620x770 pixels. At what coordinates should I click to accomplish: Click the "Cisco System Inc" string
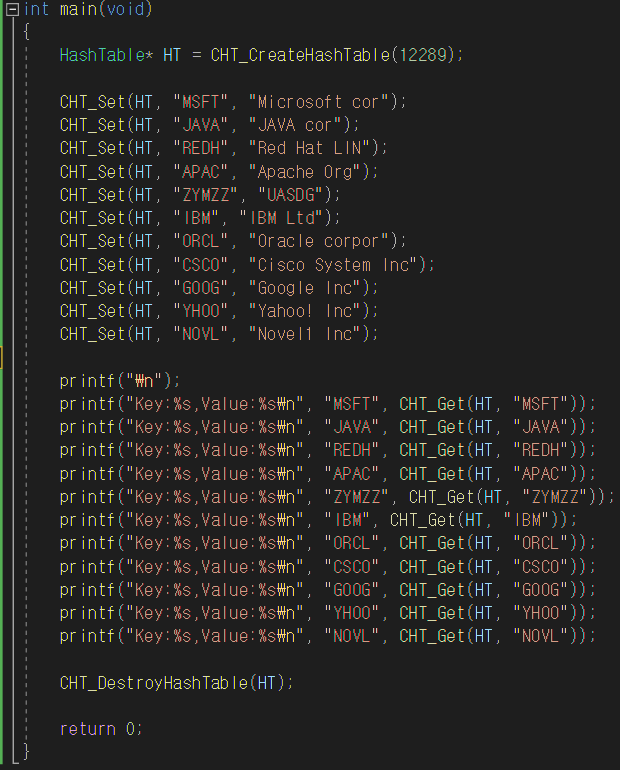334,265
